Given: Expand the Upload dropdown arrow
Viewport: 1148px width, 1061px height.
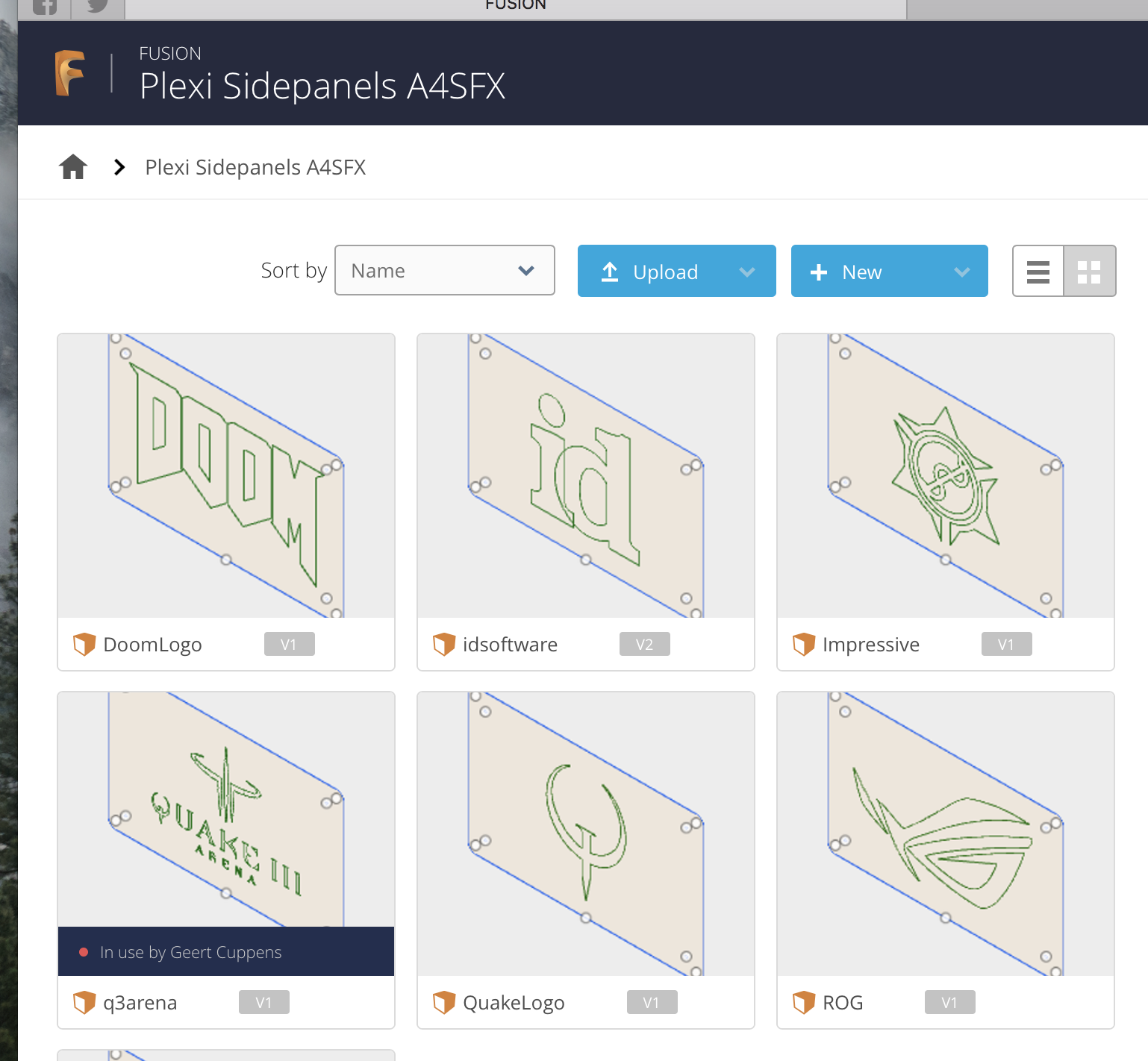Looking at the screenshot, I should 747,272.
